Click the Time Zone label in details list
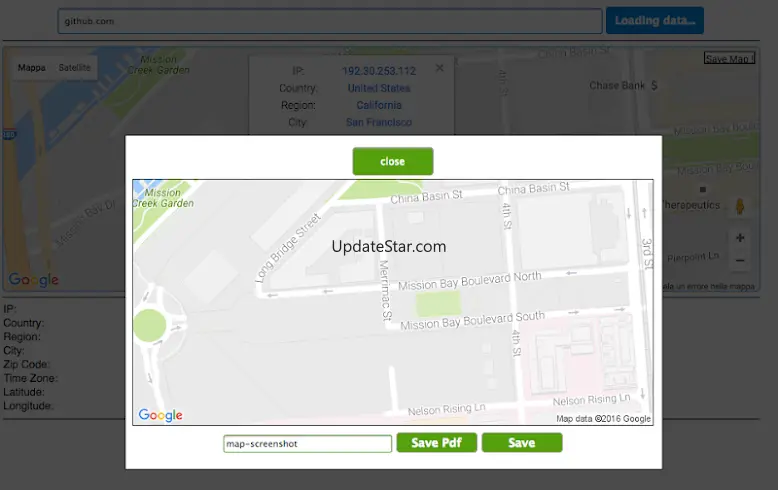The width and height of the screenshot is (778, 490). pyautogui.click(x=31, y=378)
